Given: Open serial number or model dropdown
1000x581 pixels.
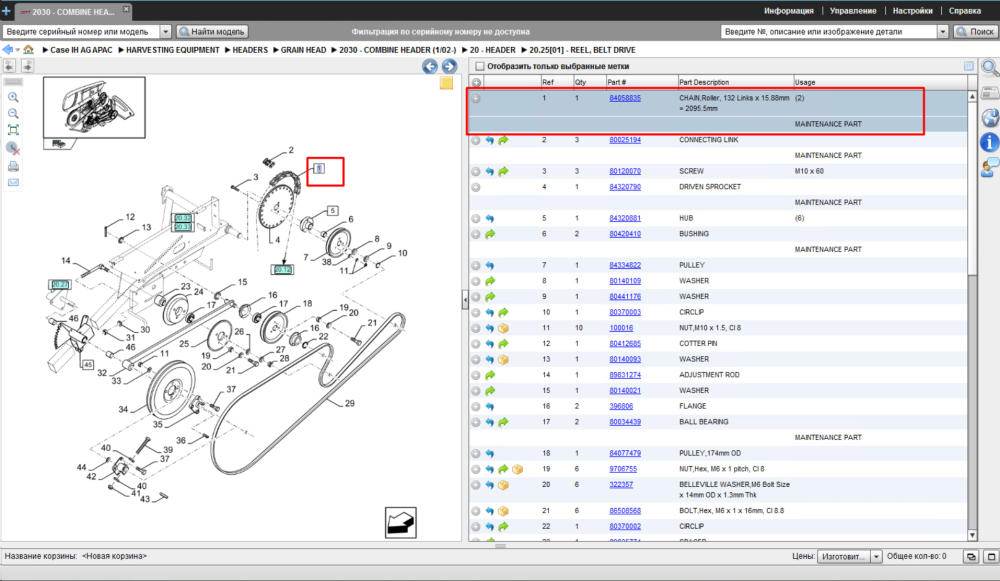Looking at the screenshot, I should pyautogui.click(x=165, y=31).
